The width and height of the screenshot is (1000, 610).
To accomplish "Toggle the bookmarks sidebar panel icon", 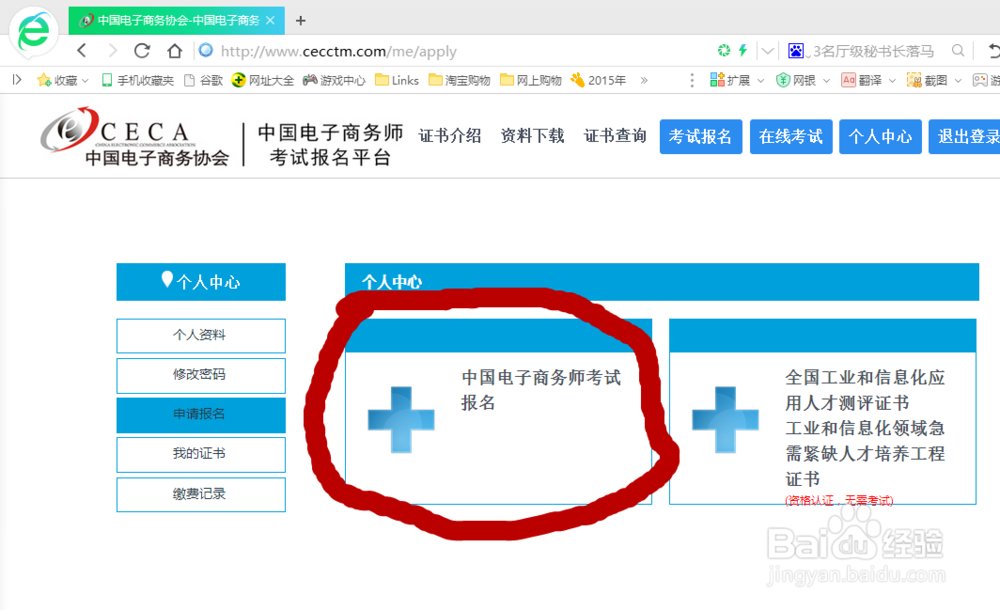I will click(x=17, y=80).
